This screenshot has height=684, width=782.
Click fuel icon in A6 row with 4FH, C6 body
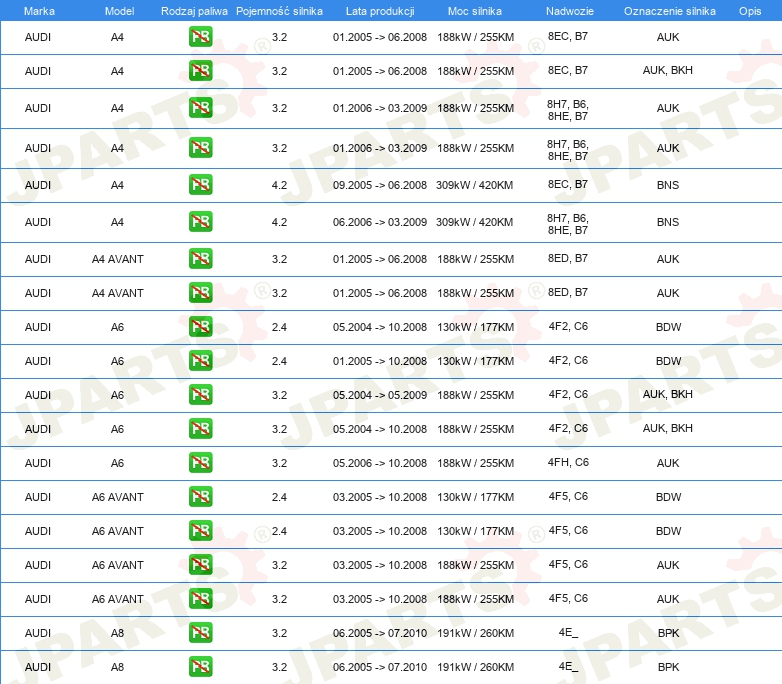tap(200, 462)
